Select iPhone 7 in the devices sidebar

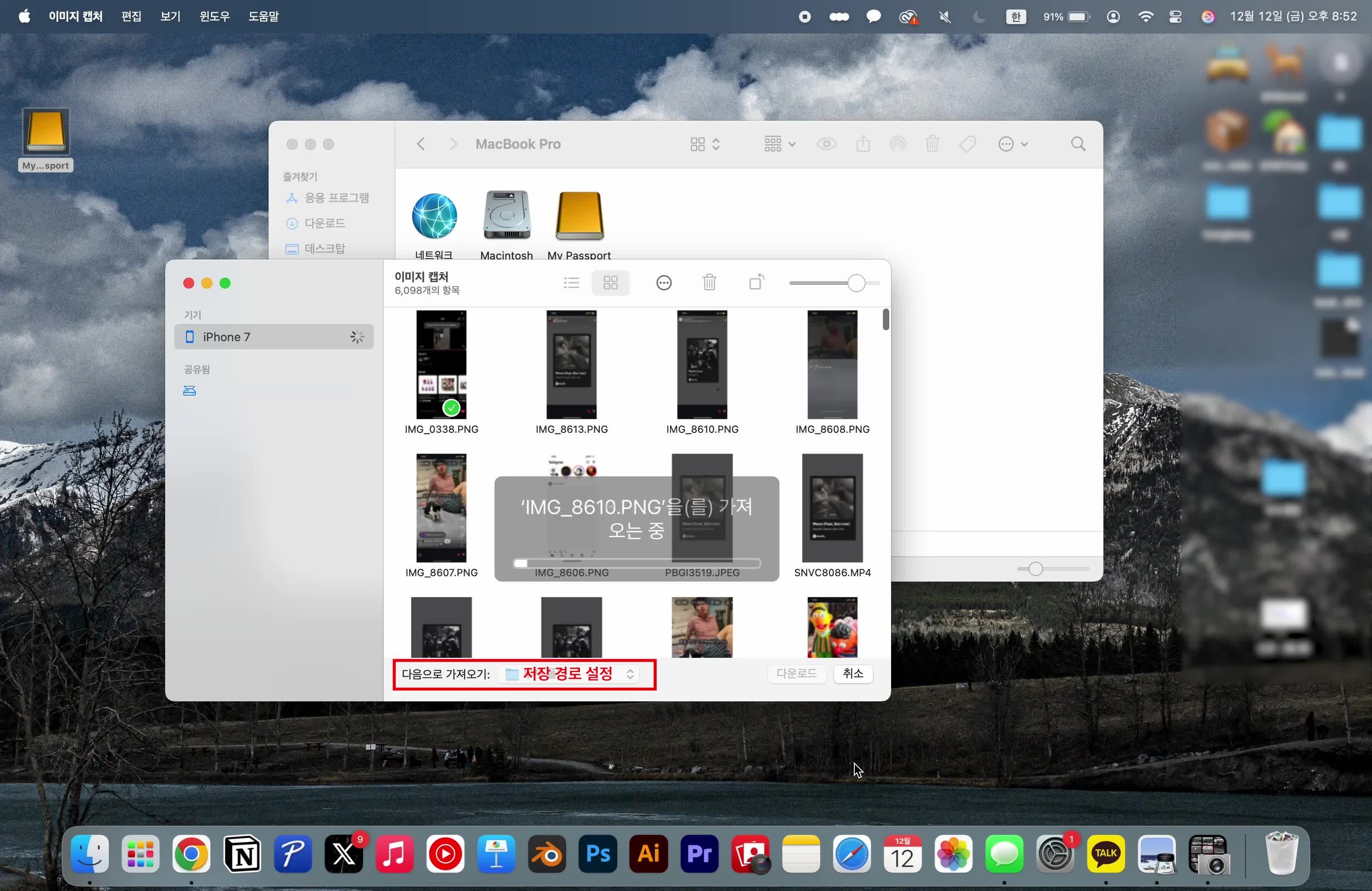(x=274, y=337)
